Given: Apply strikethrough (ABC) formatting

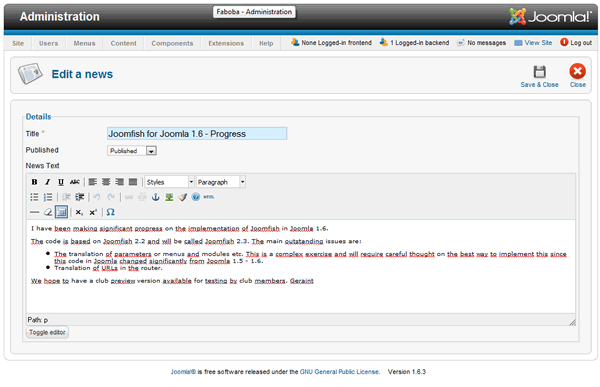Looking at the screenshot, I should point(75,182).
